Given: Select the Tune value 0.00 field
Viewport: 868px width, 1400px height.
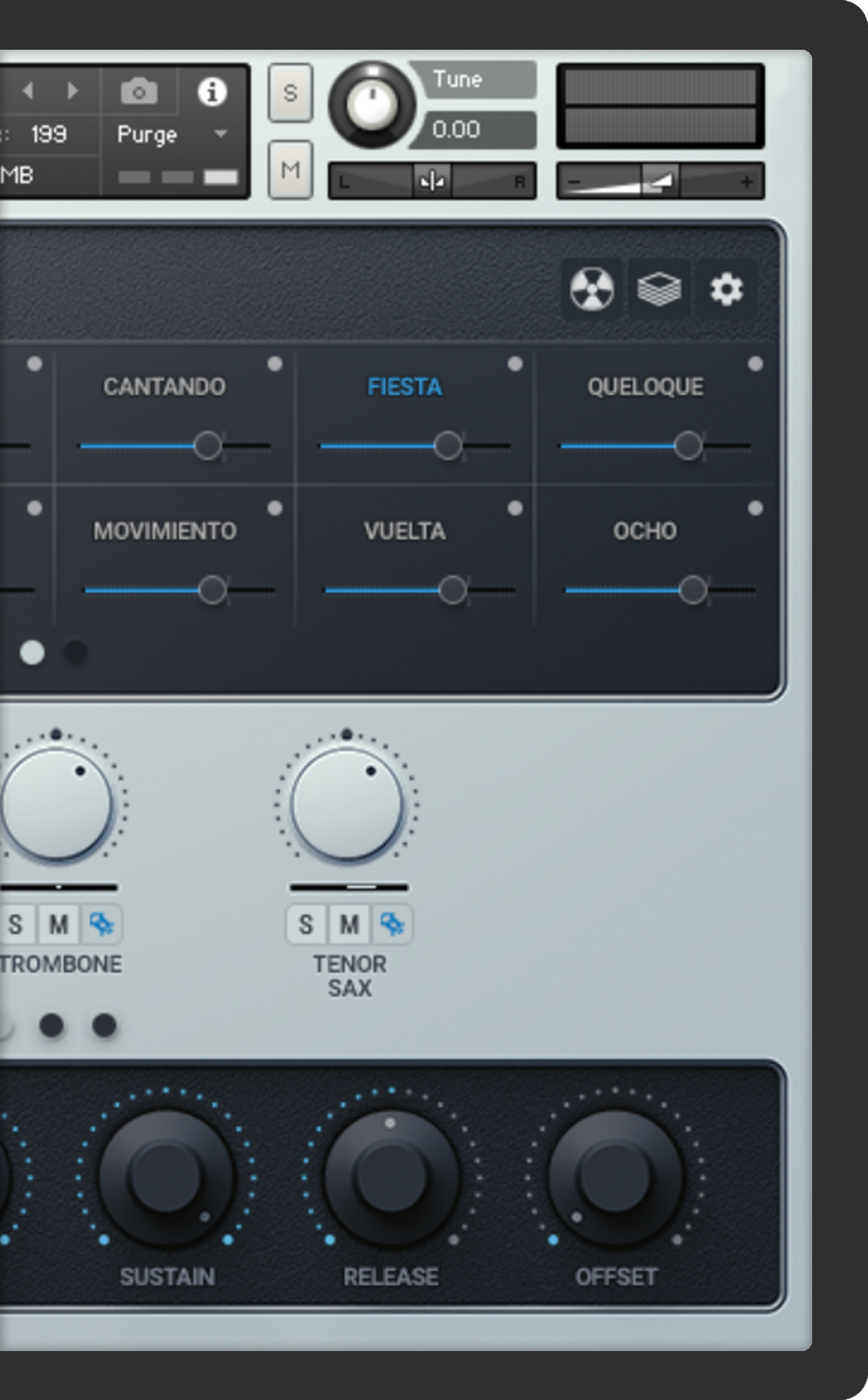Looking at the screenshot, I should (x=474, y=129).
